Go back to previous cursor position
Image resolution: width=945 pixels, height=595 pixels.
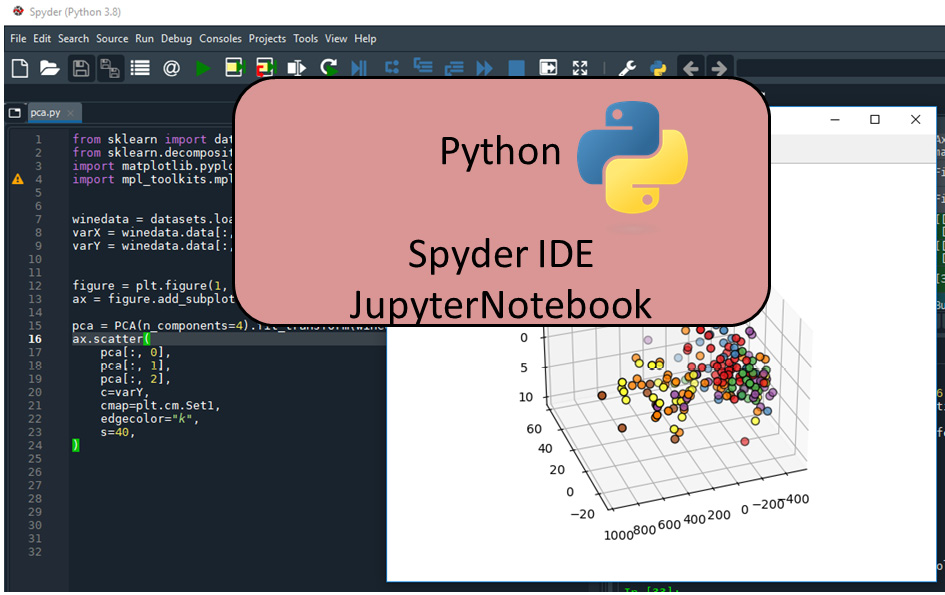click(691, 68)
